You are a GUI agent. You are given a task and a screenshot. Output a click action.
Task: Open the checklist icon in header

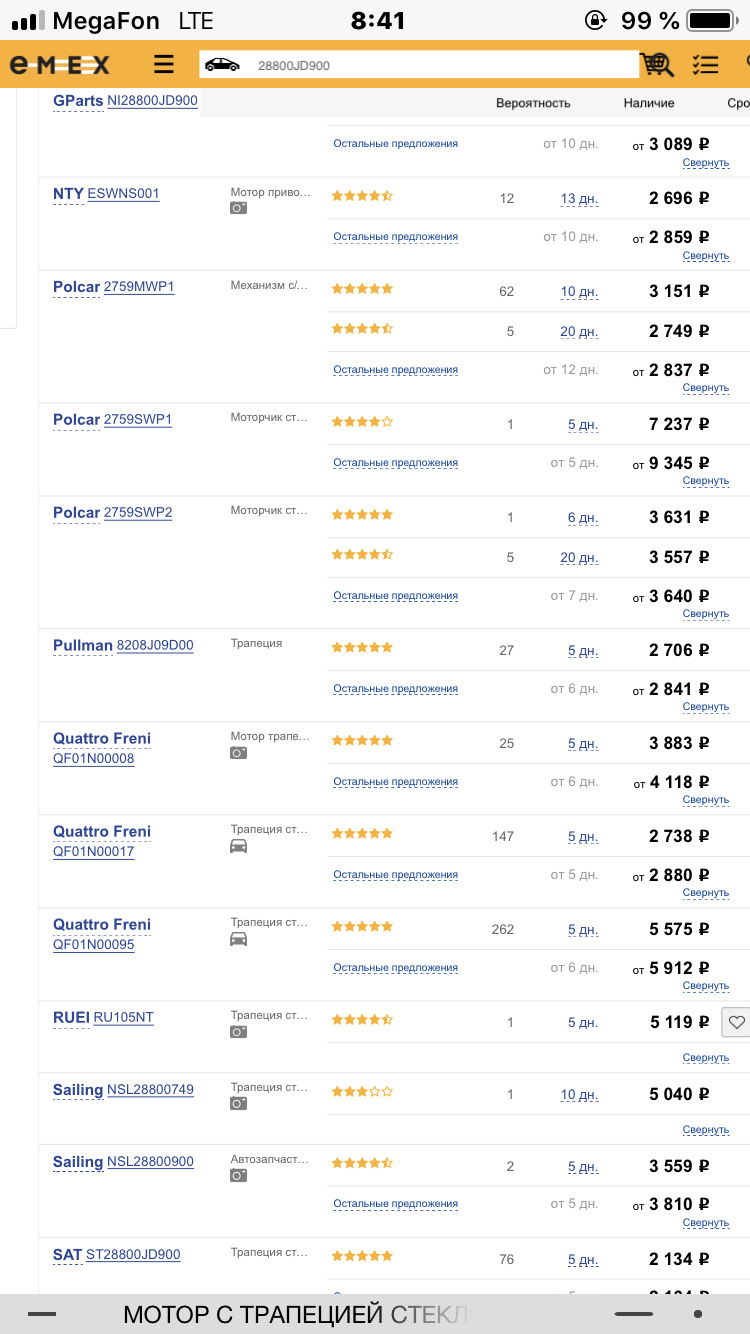(705, 65)
